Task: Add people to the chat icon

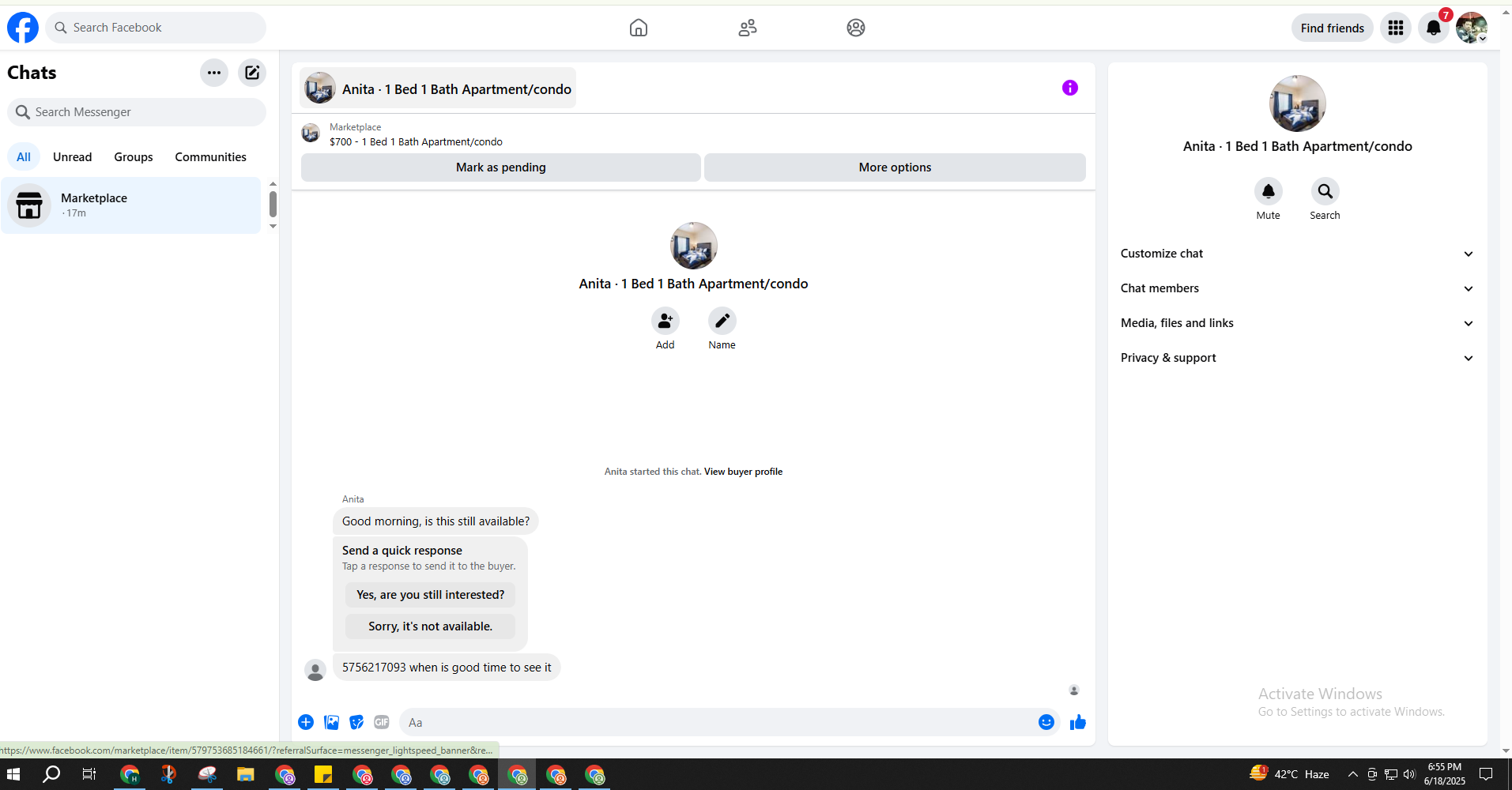Action: tap(666, 321)
